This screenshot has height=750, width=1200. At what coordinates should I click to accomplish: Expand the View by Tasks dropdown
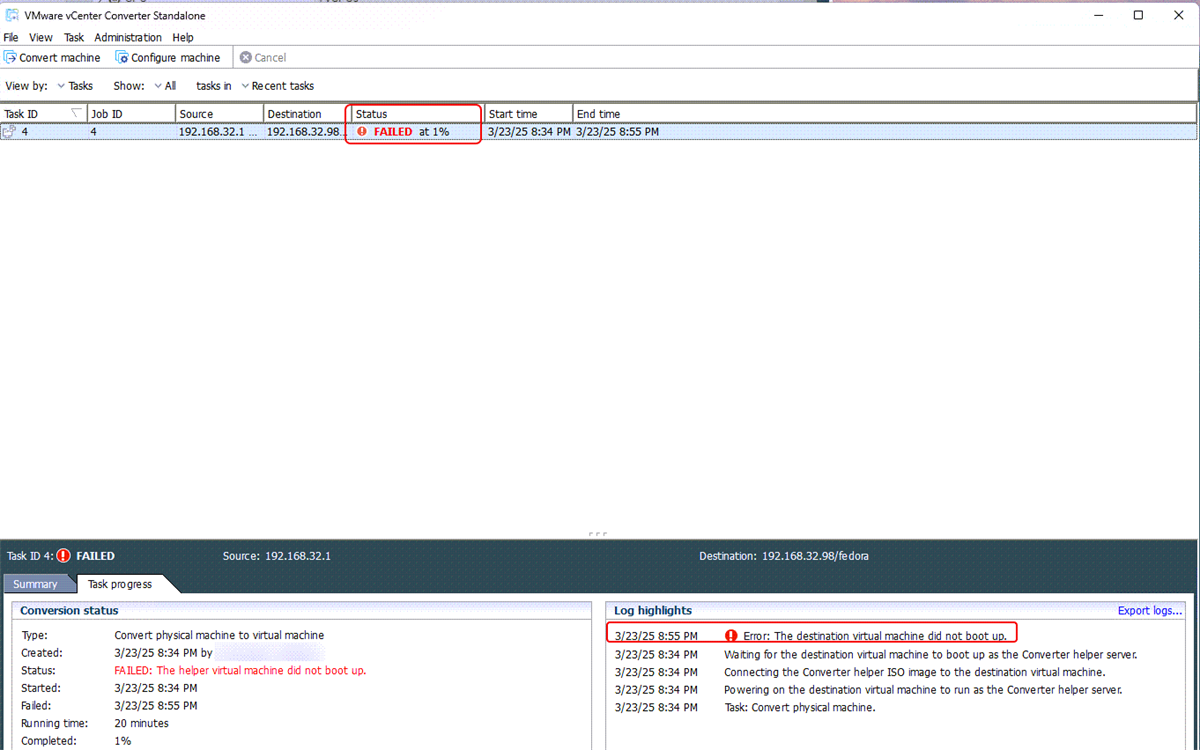(x=75, y=86)
